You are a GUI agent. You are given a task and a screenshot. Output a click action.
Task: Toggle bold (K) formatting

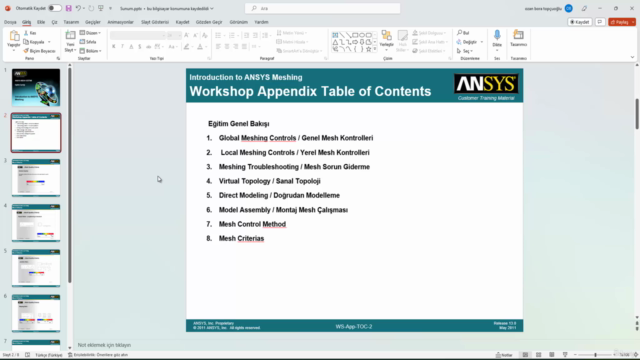click(x=113, y=47)
